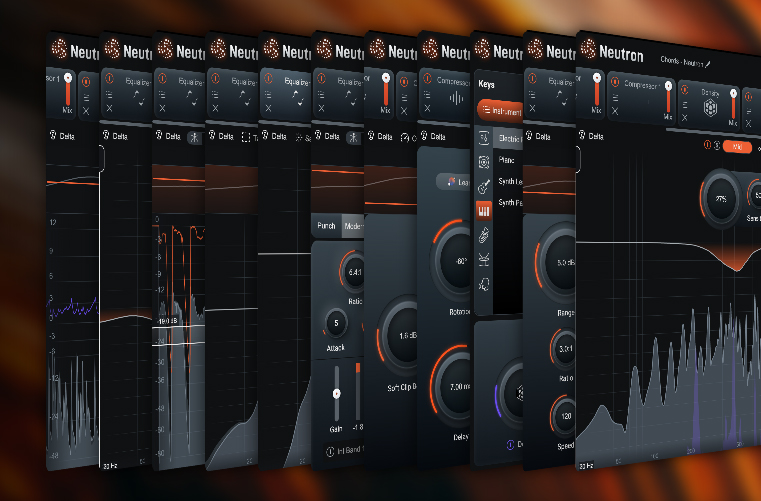The image size is (761, 501).
Task: Click the Density hexagon module icon
Action: (x=711, y=107)
